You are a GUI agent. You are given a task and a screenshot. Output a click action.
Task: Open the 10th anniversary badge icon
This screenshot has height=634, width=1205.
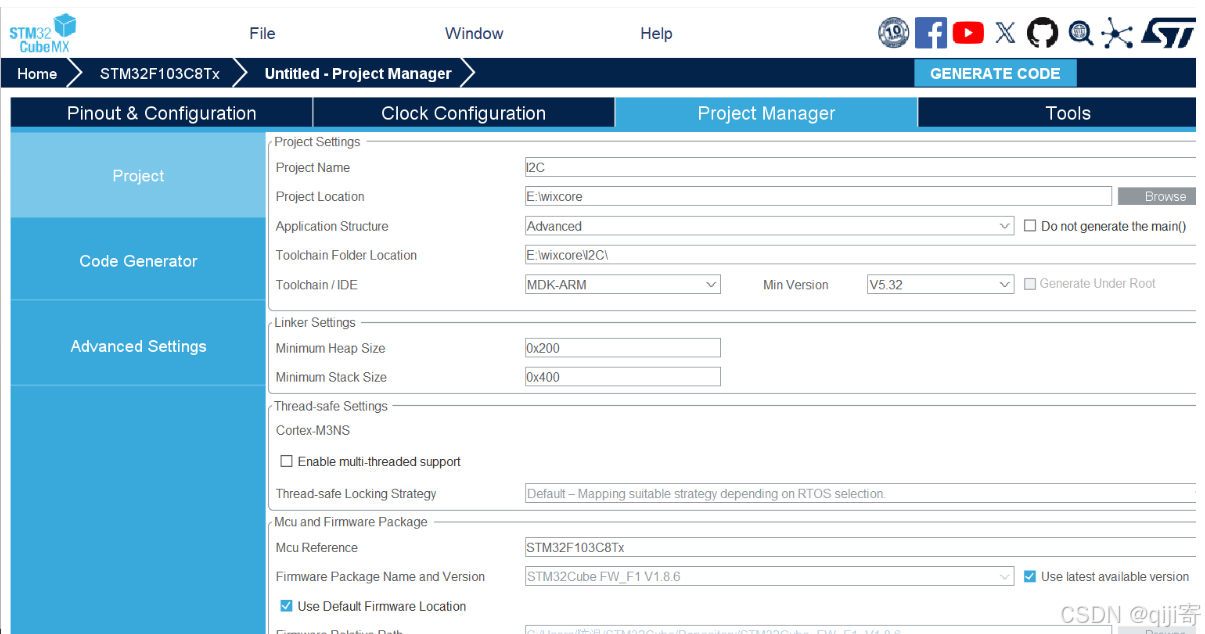click(893, 33)
